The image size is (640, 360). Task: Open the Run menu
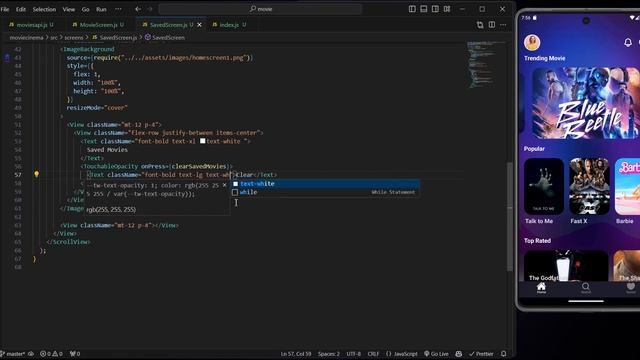pos(101,9)
